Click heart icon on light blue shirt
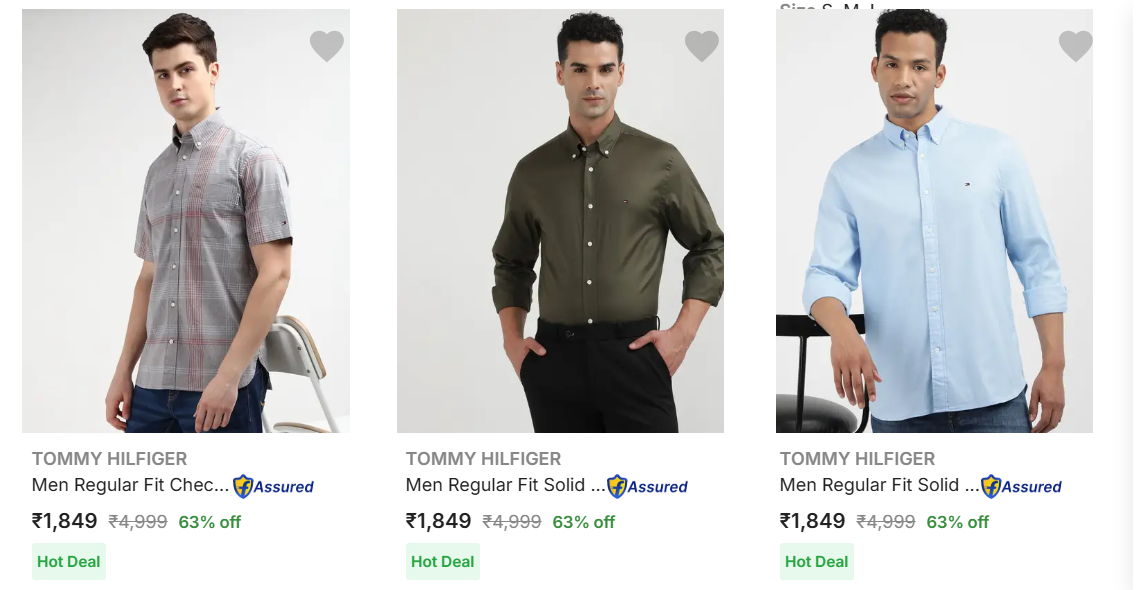This screenshot has height=590, width=1142. coord(1075,46)
